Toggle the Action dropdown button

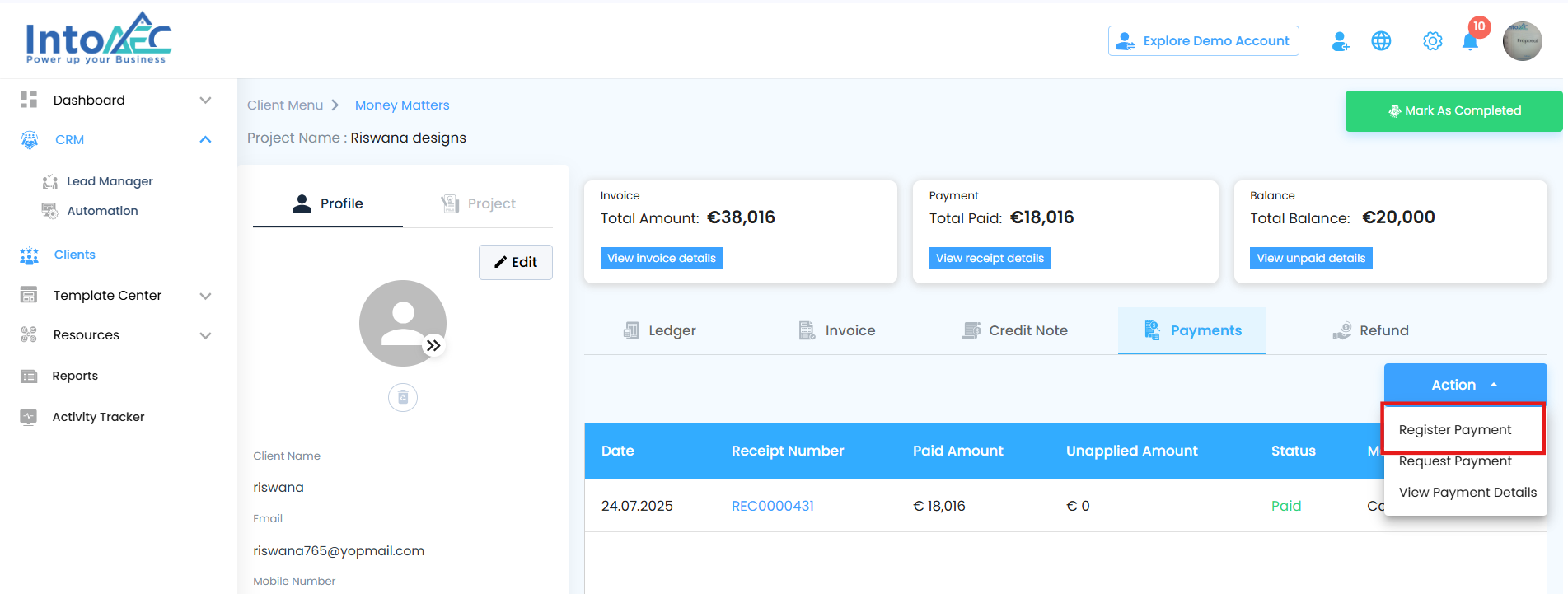1464,385
